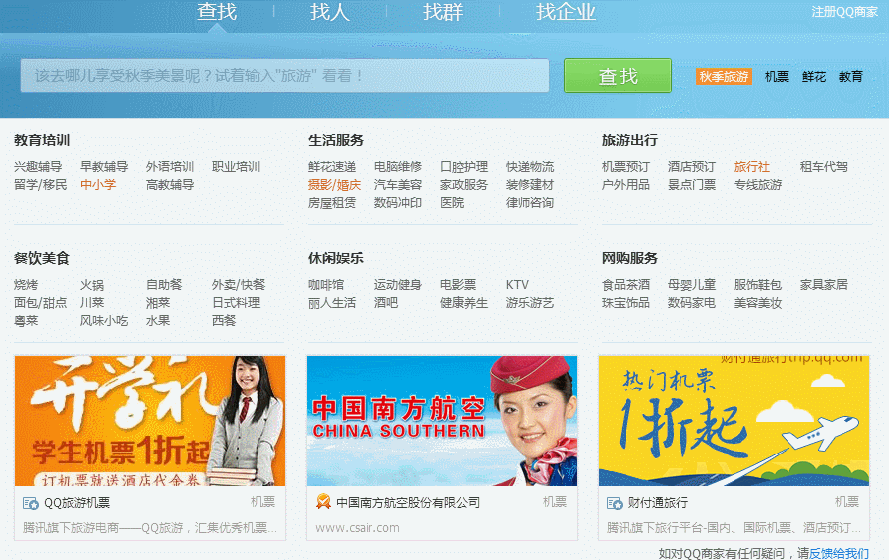Screen dimensions: 889x560
Task: Open the 家具家居 category
Action: [x=824, y=285]
